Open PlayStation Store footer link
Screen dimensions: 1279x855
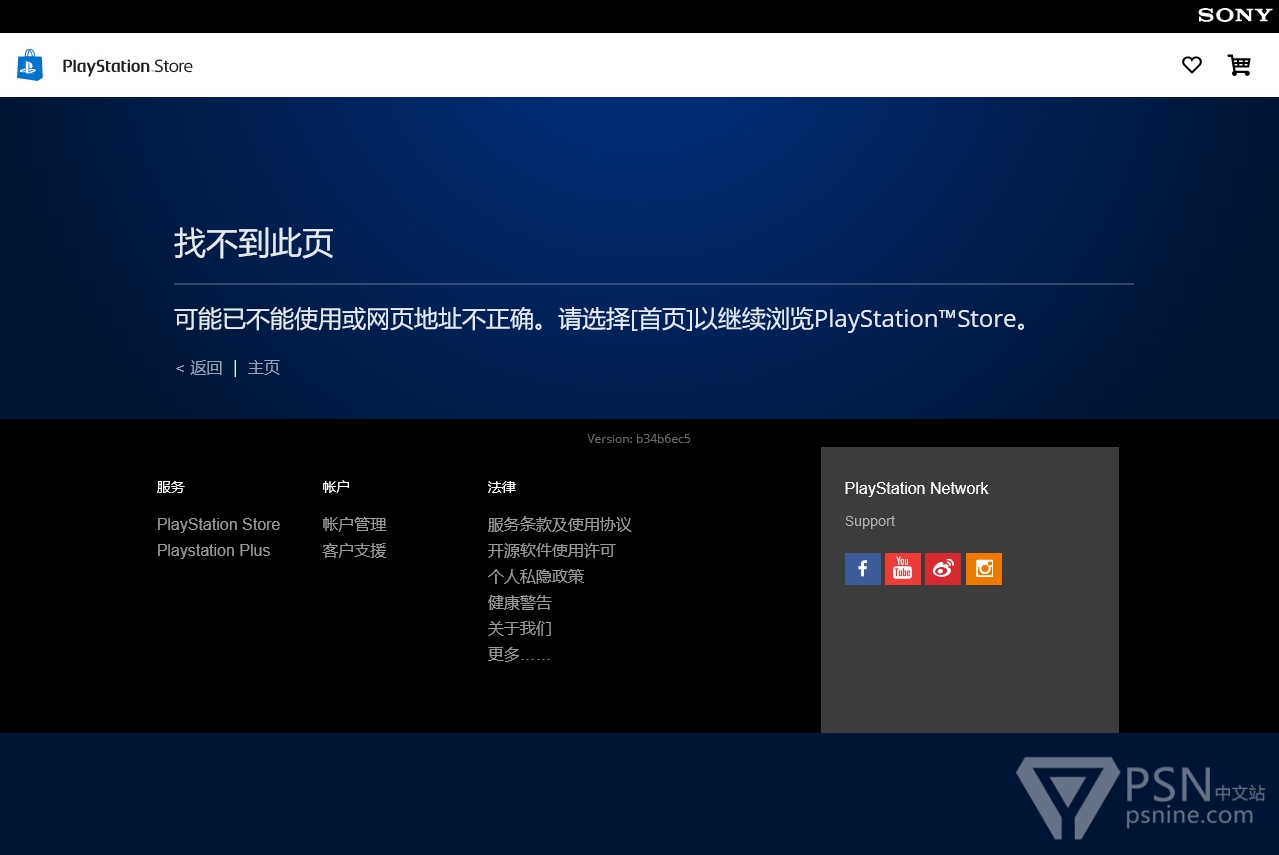218,525
